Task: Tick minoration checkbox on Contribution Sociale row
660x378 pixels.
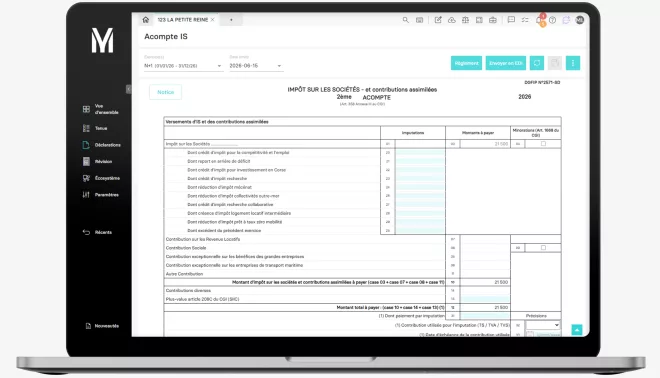Action: point(543,248)
